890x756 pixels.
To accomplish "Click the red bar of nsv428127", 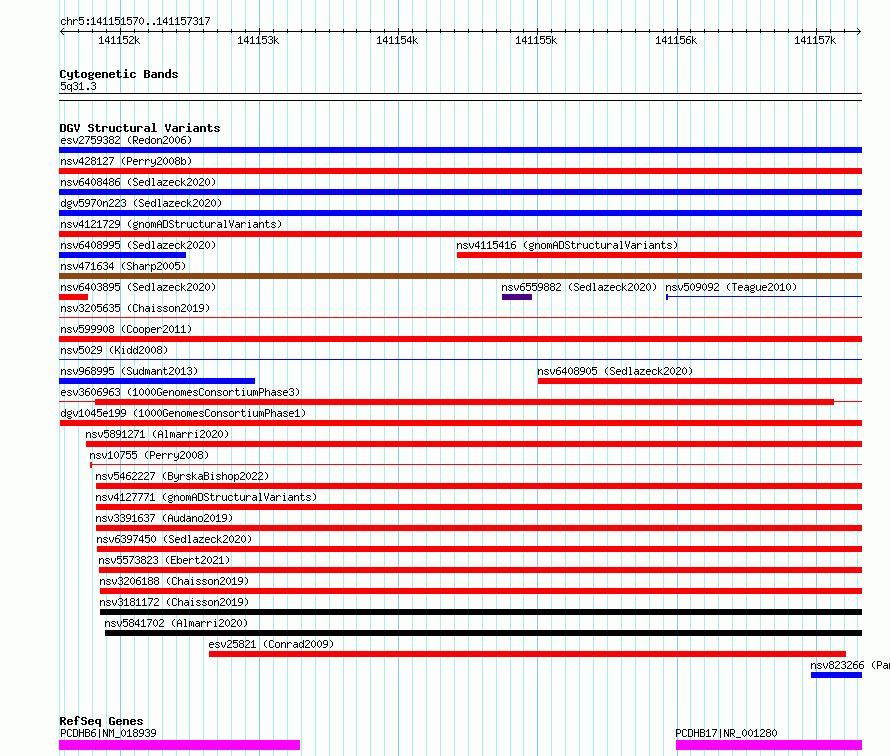I will point(460,171).
